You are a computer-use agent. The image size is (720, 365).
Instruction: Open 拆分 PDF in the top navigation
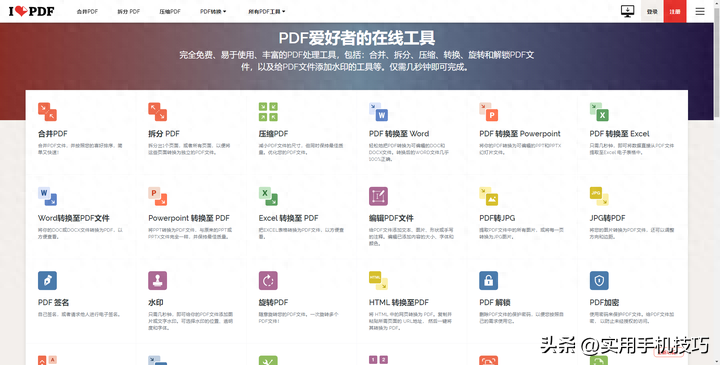coord(129,11)
